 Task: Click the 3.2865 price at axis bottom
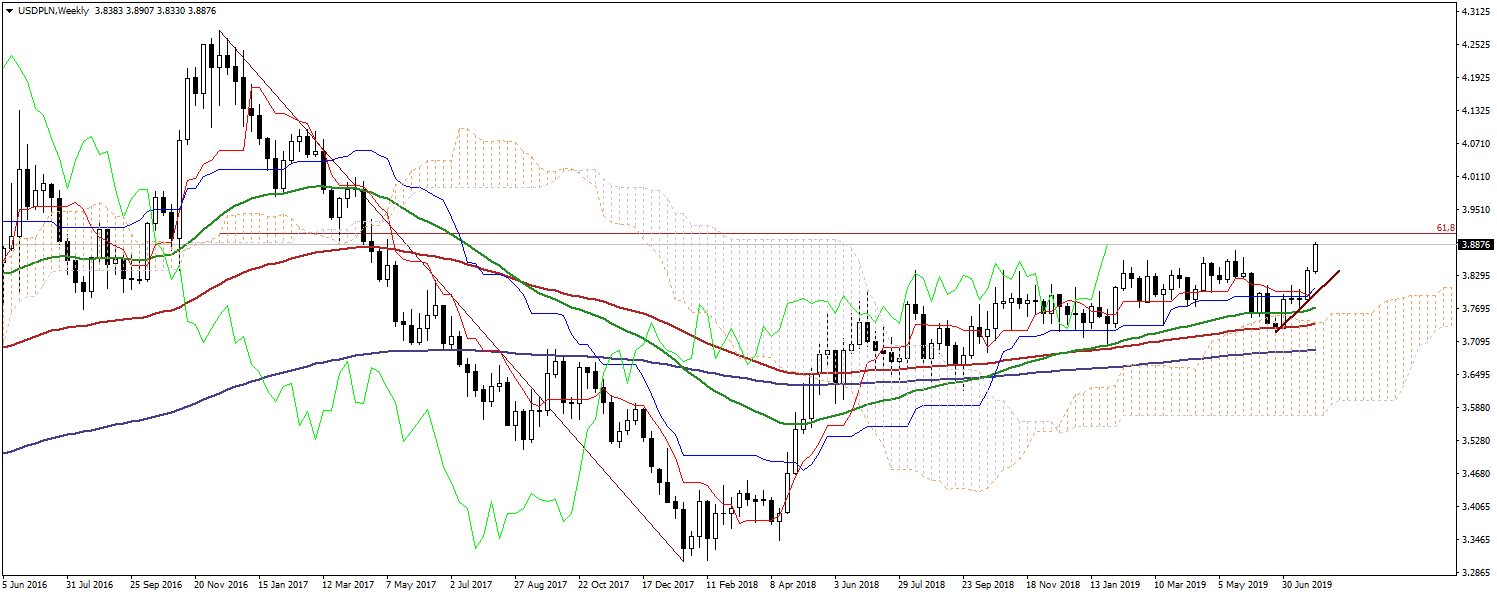1471,573
